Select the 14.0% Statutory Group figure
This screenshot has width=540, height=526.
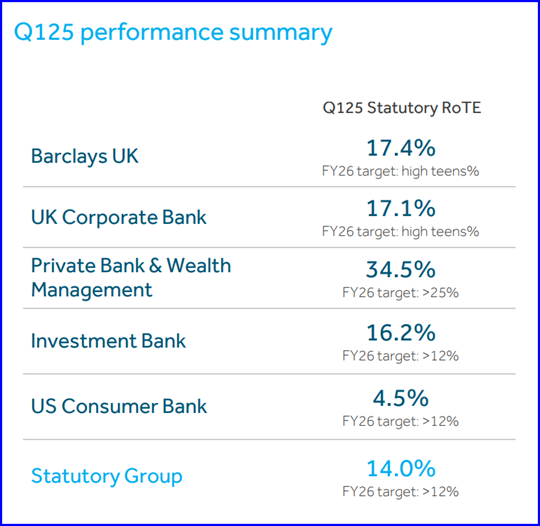[401, 468]
